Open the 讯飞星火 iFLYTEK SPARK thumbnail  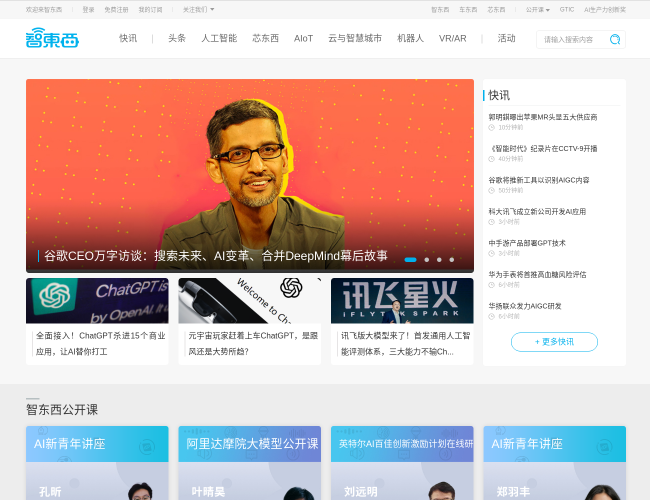(402, 301)
